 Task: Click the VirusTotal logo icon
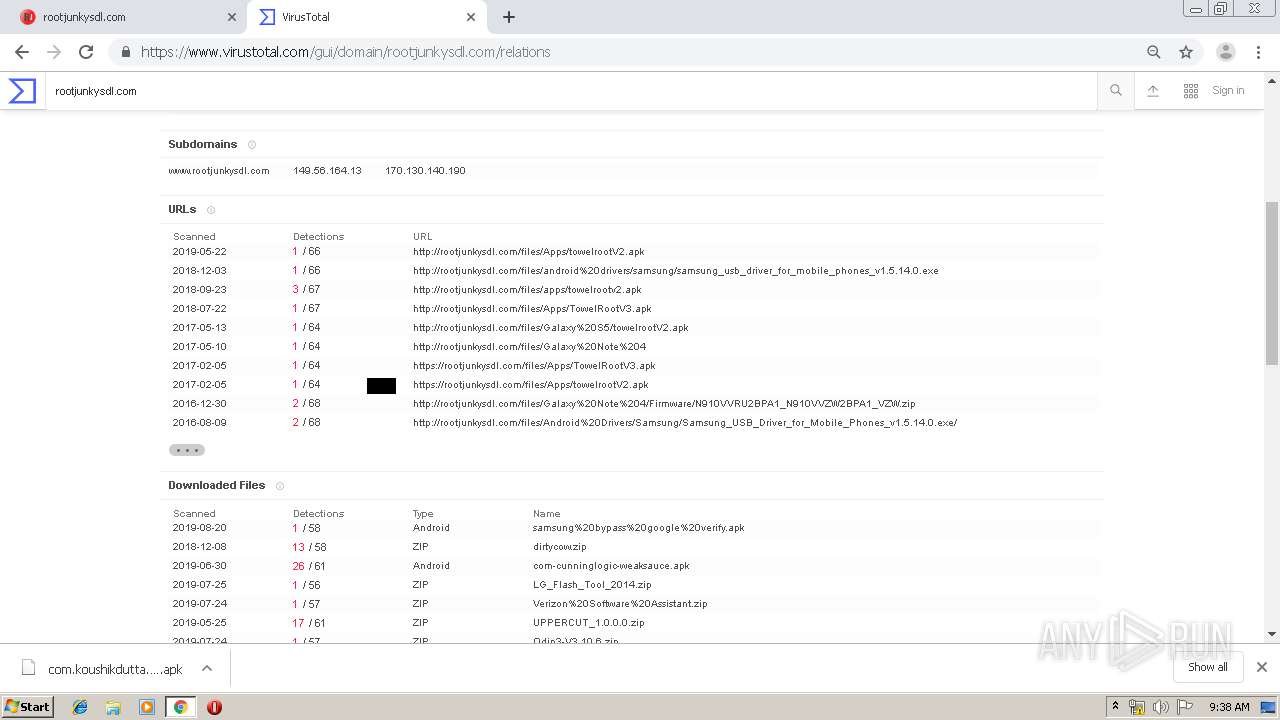pos(22,91)
